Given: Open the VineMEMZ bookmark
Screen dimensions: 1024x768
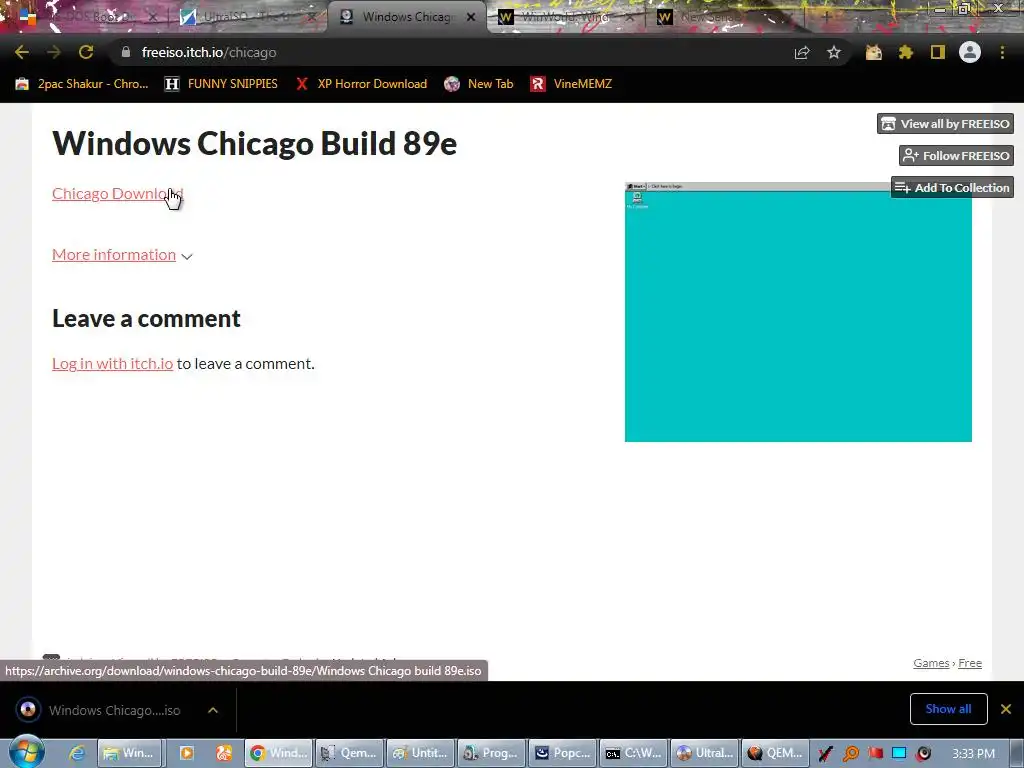Looking at the screenshot, I should tap(571, 84).
